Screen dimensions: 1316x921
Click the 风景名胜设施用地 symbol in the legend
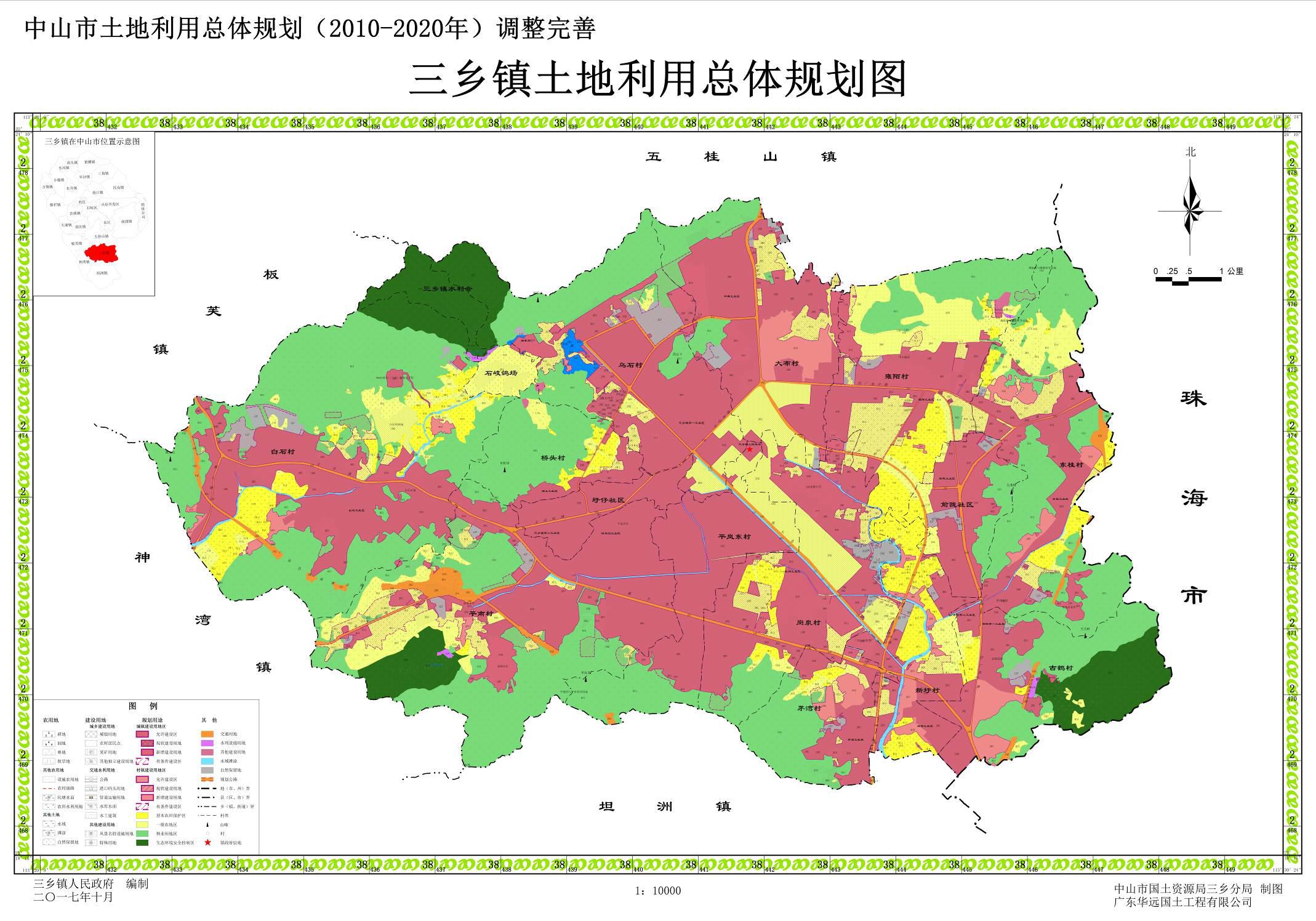point(91,834)
